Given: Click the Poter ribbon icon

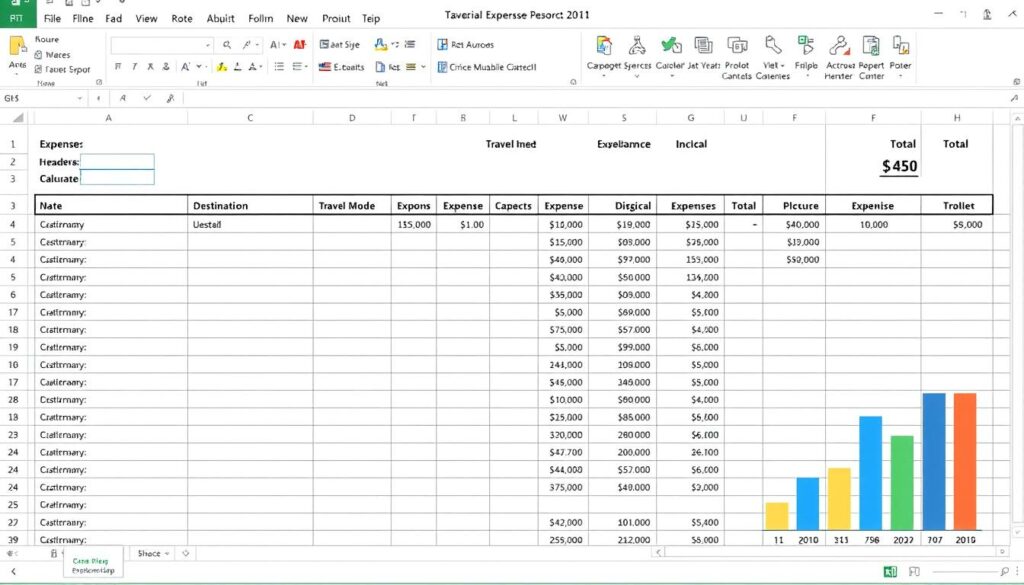Looking at the screenshot, I should (901, 46).
